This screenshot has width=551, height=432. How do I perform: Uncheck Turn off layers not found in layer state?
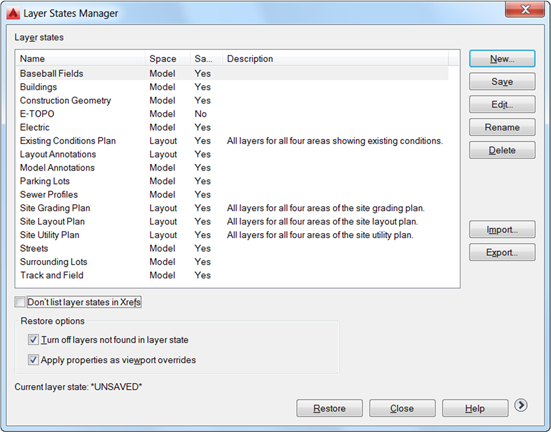click(x=33, y=340)
